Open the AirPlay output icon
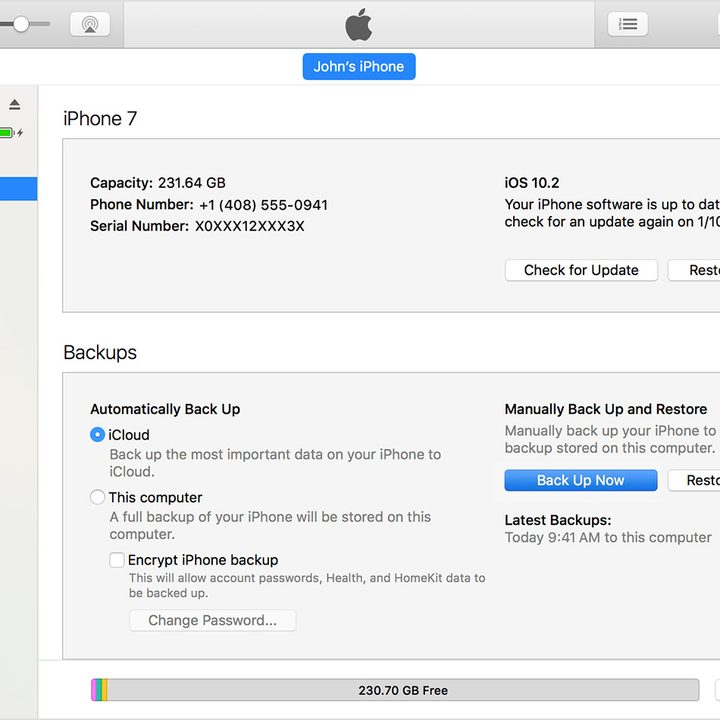 point(90,24)
